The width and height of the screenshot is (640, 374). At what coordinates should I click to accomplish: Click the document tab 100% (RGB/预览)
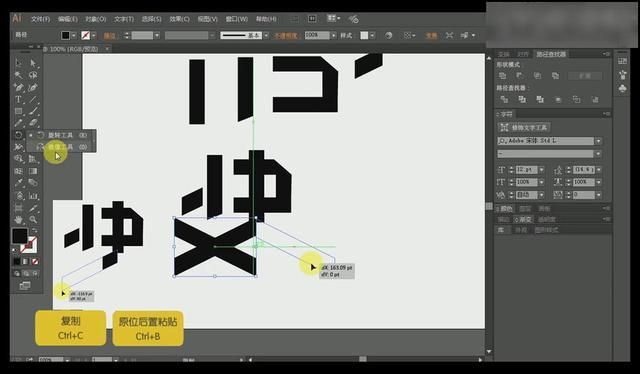tap(73, 49)
